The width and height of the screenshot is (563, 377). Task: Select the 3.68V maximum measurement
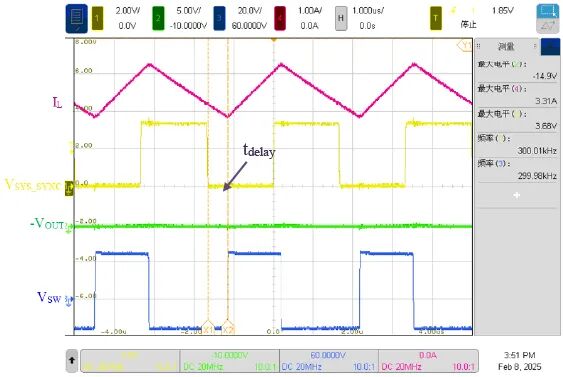tap(517, 120)
